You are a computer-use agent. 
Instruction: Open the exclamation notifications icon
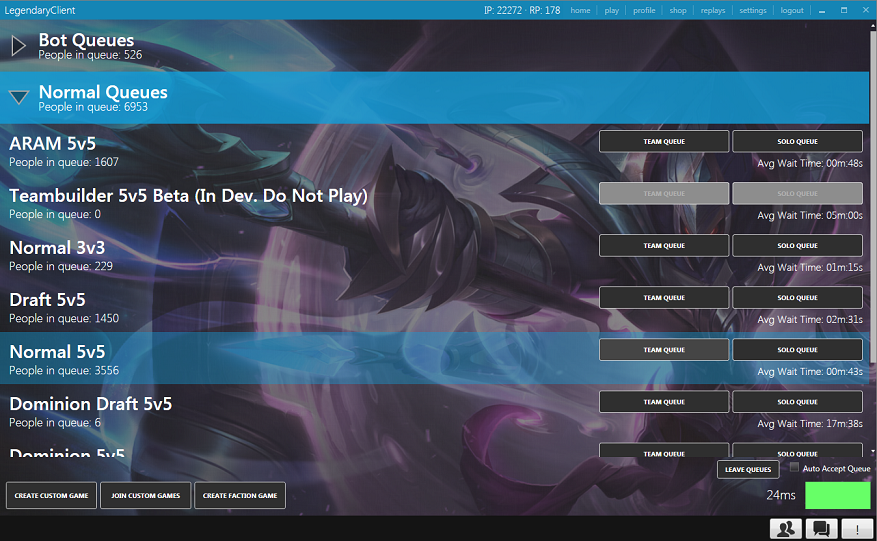coord(857,528)
